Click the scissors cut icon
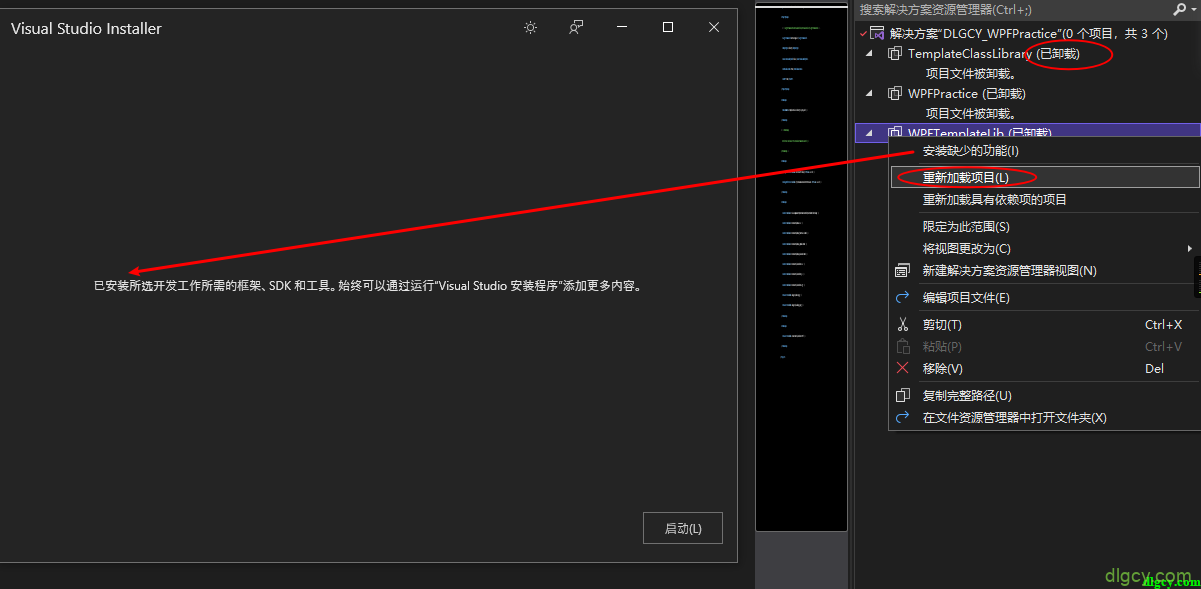This screenshot has height=589, width=1201. pos(902,324)
